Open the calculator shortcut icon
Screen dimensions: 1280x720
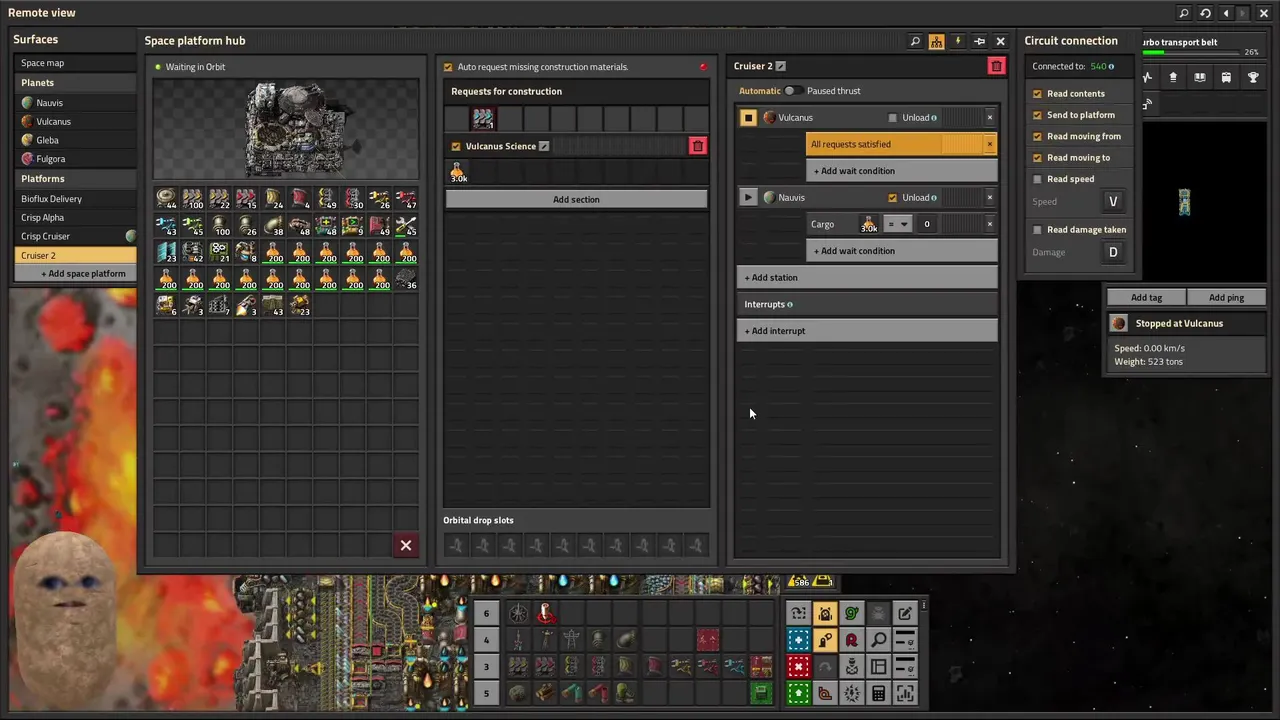point(879,693)
